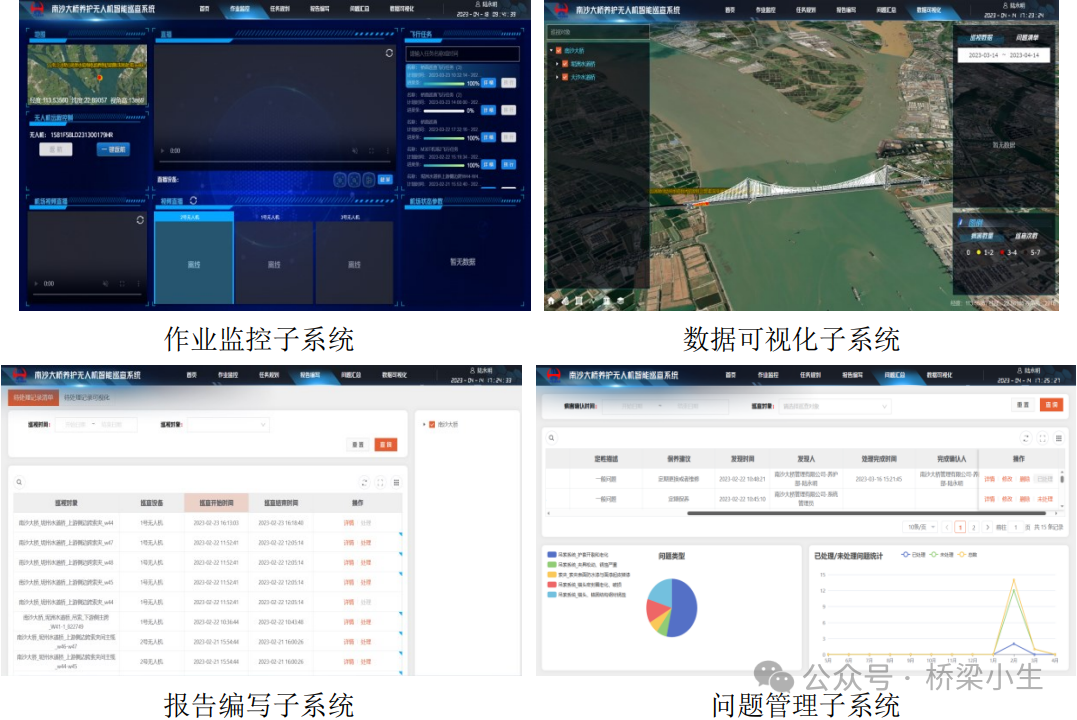Focus the 飞行任务 search input box

coord(462,54)
